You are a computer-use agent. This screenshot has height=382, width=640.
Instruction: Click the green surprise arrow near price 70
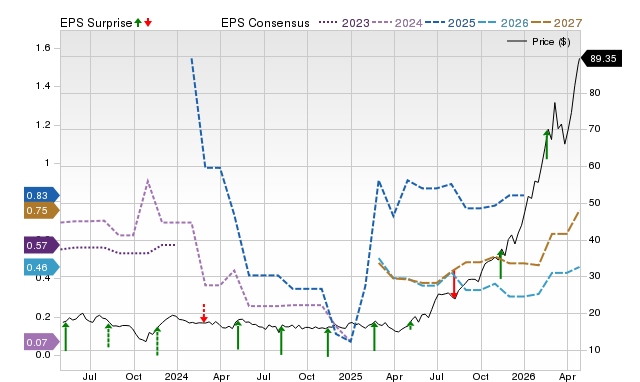(x=547, y=144)
